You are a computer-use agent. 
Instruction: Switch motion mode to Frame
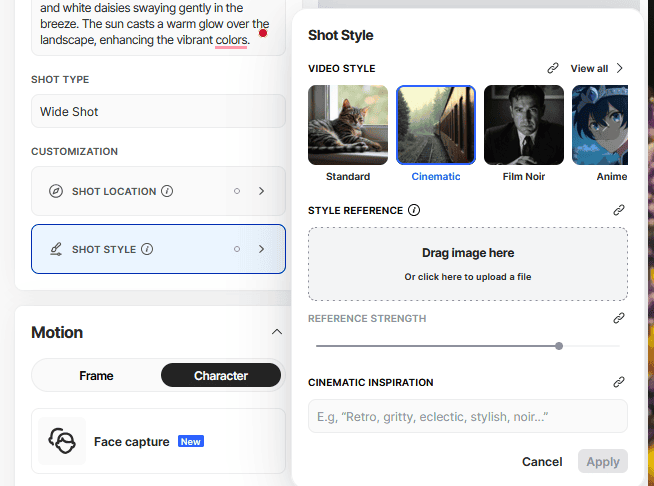[96, 376]
